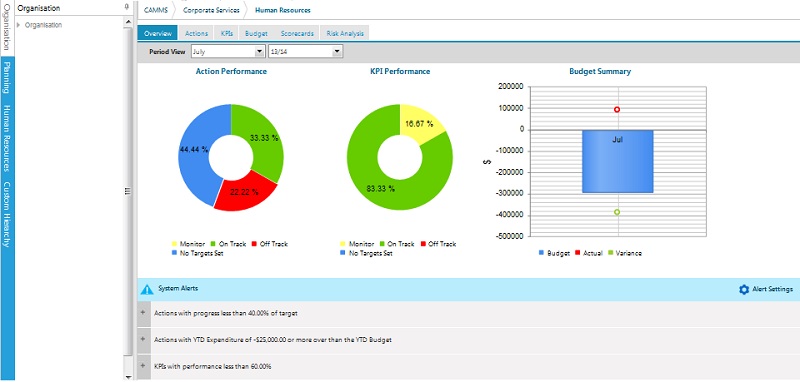Open the July period dropdown
Screen dimensions: 800x382
(x=260, y=52)
